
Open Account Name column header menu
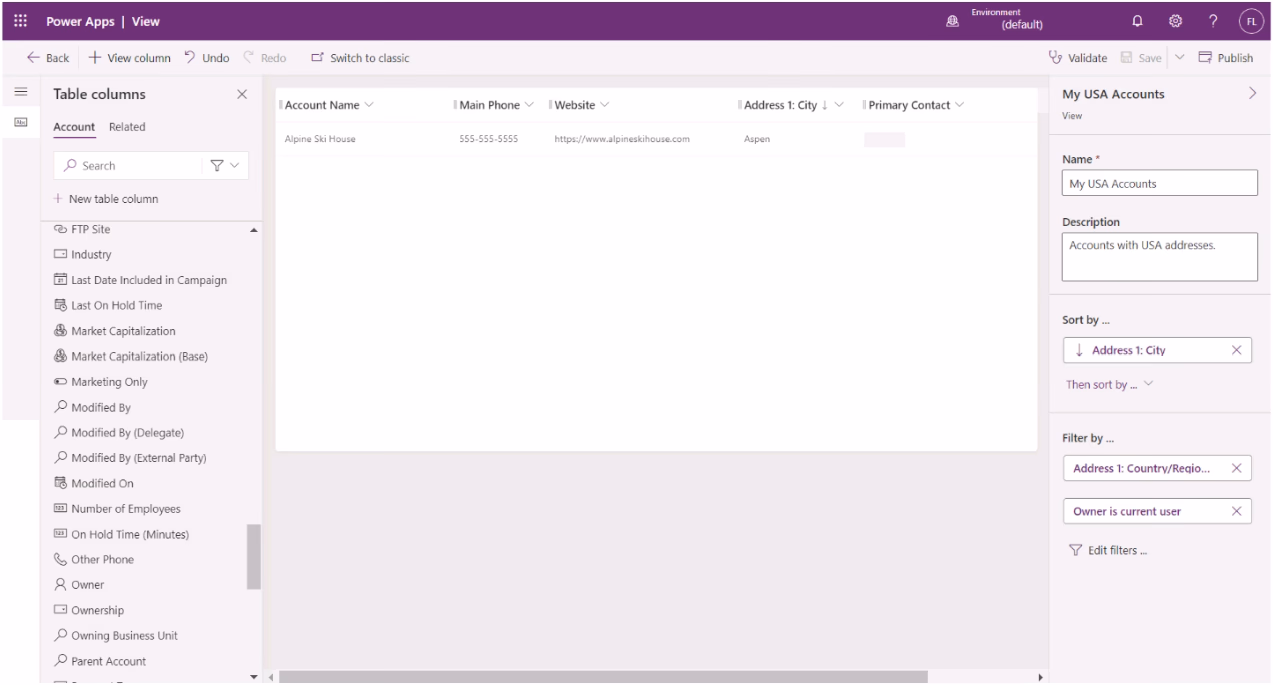(x=369, y=106)
